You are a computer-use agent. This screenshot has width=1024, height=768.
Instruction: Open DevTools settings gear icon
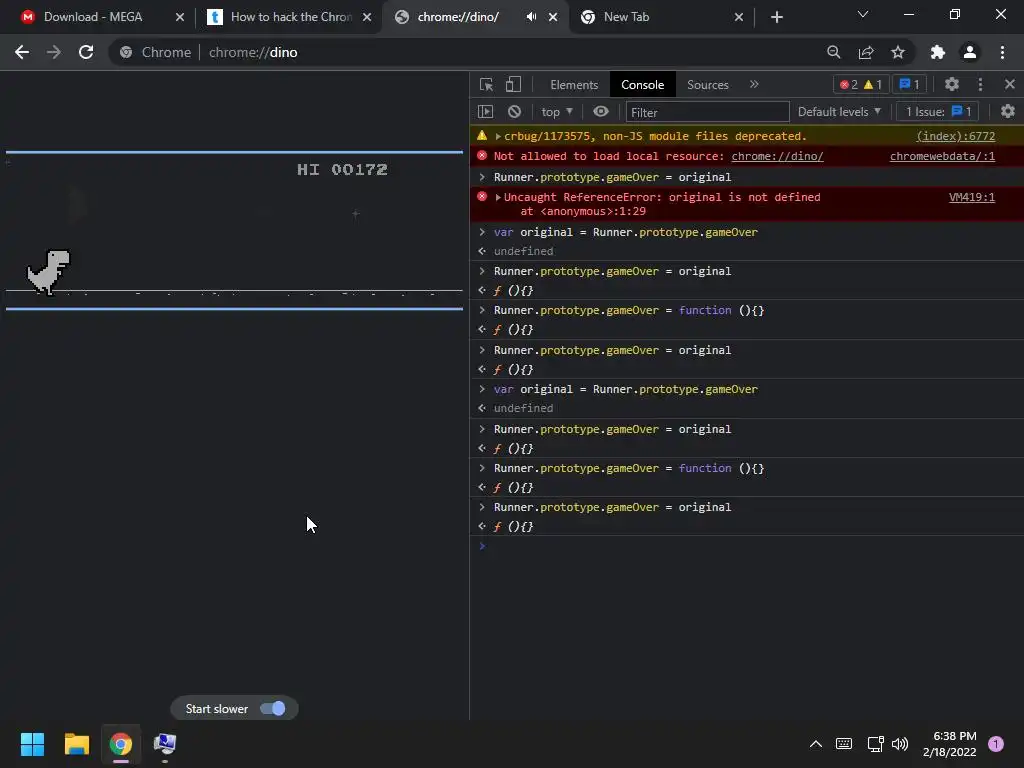pos(952,84)
